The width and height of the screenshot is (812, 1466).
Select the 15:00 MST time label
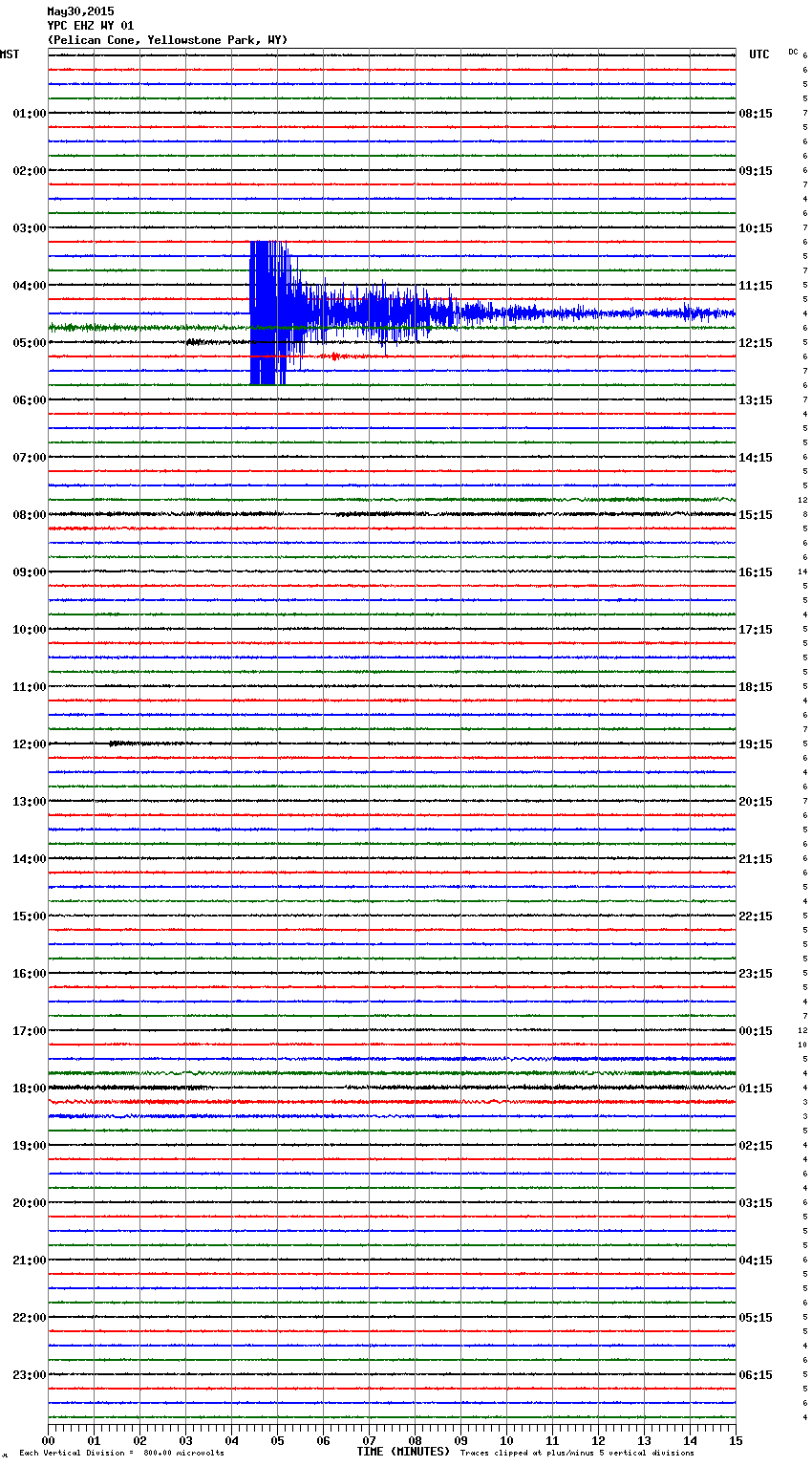(30, 916)
